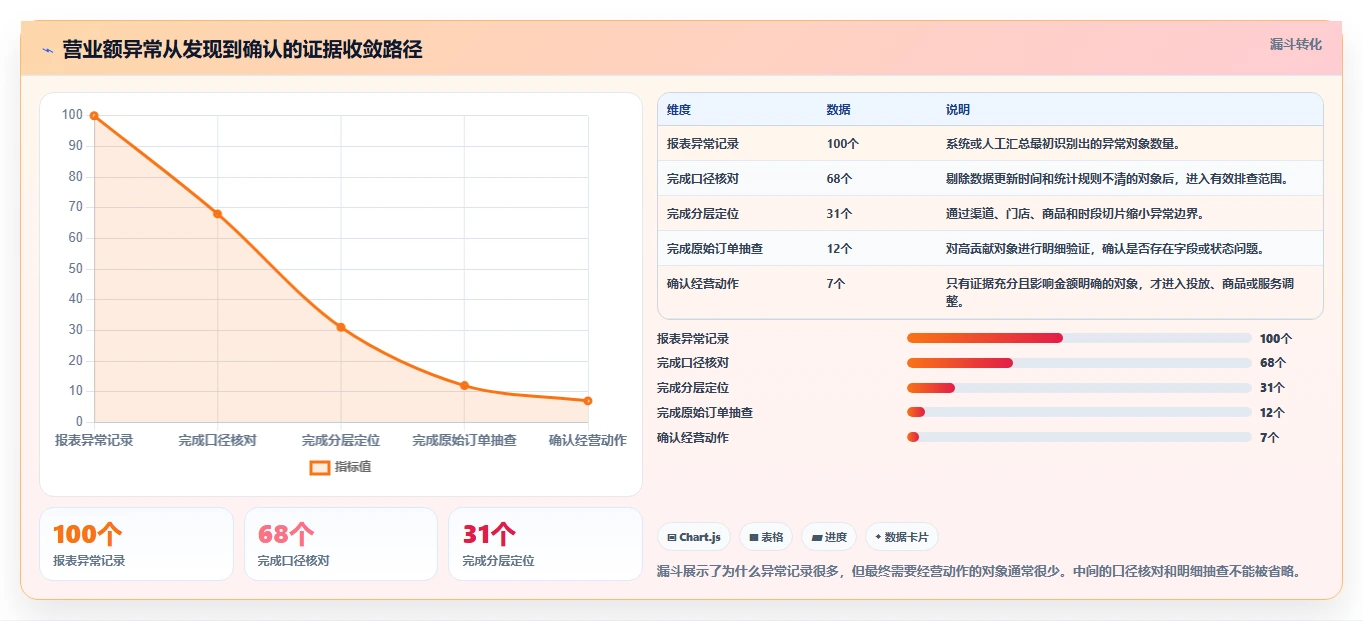The image size is (1363, 621).
Task: Click the 68个 table cell
Action: pos(840,179)
